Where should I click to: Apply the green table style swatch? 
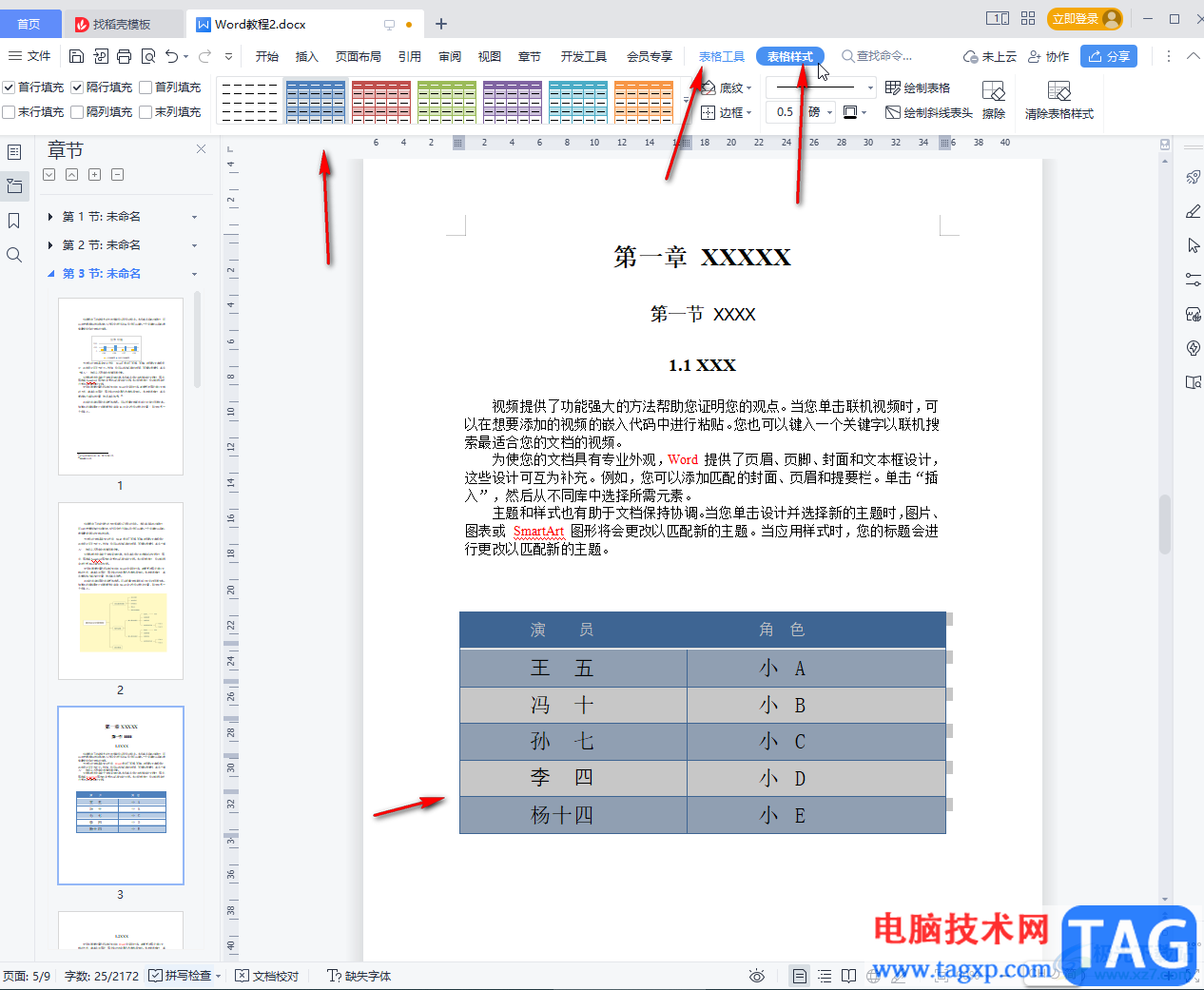[x=447, y=102]
